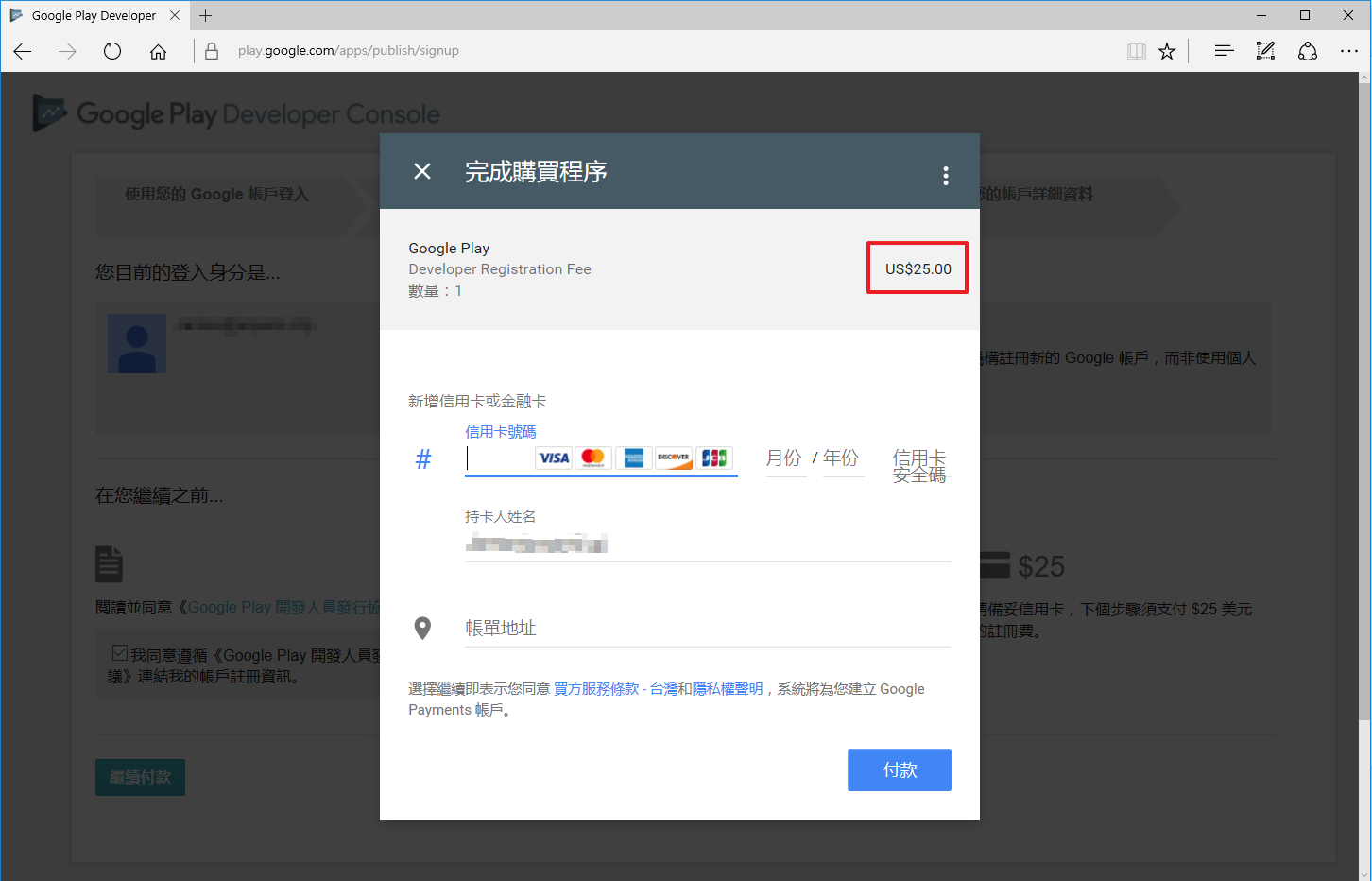Image resolution: width=1372 pixels, height=881 pixels.
Task: Click the padlock site info icon
Action: click(212, 51)
